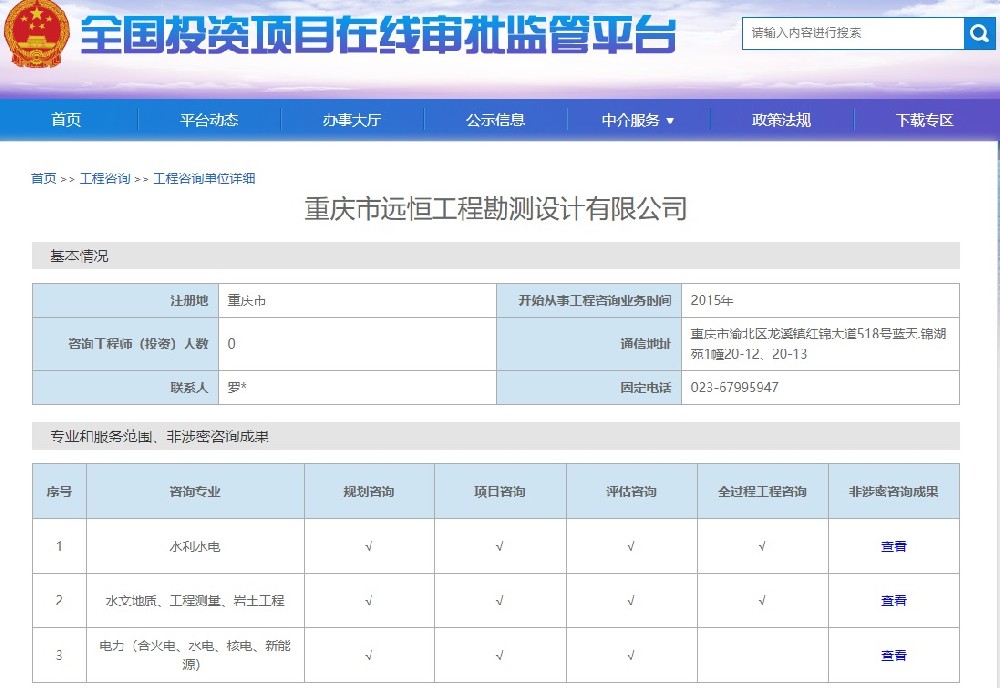Image resolution: width=1000 pixels, height=688 pixels.
Task: Click the national emblem logo
Action: (x=36, y=34)
